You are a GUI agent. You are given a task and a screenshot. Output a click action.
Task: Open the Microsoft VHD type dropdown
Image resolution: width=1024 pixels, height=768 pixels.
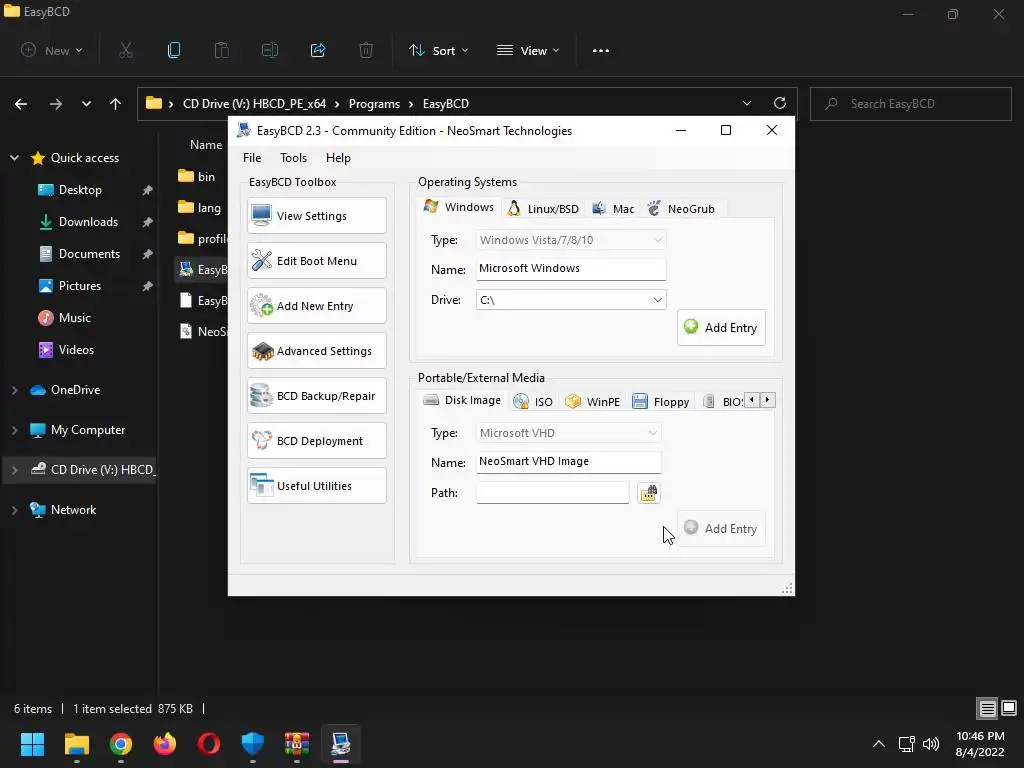568,433
